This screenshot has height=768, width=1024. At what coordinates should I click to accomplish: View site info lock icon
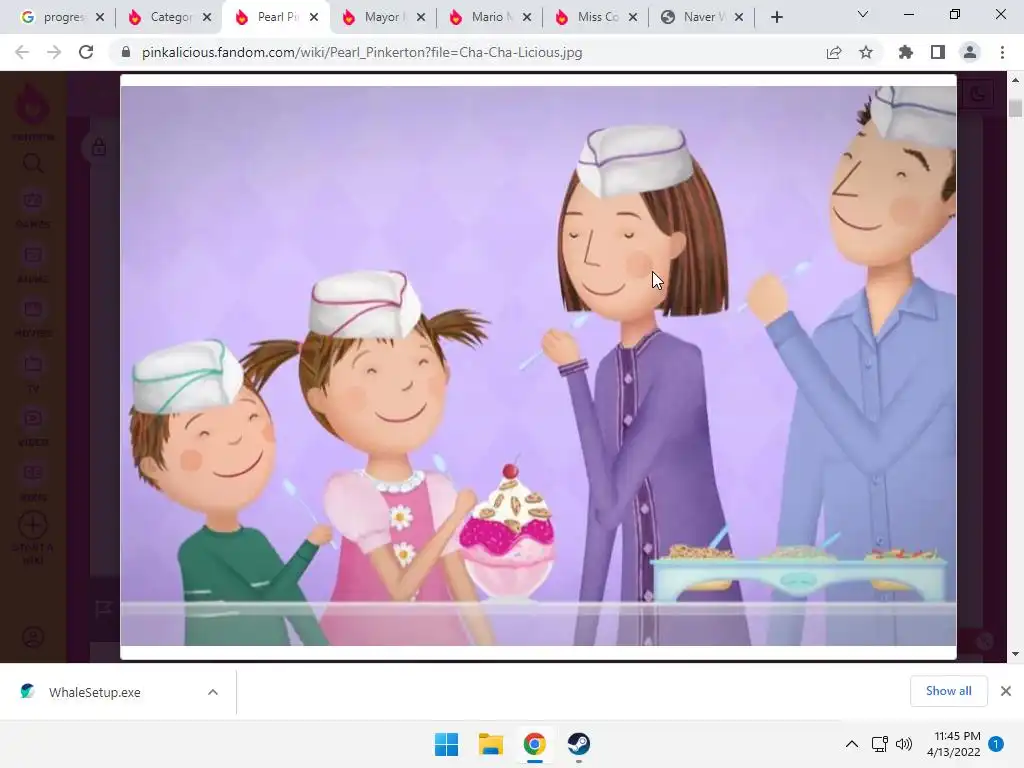[x=126, y=52]
